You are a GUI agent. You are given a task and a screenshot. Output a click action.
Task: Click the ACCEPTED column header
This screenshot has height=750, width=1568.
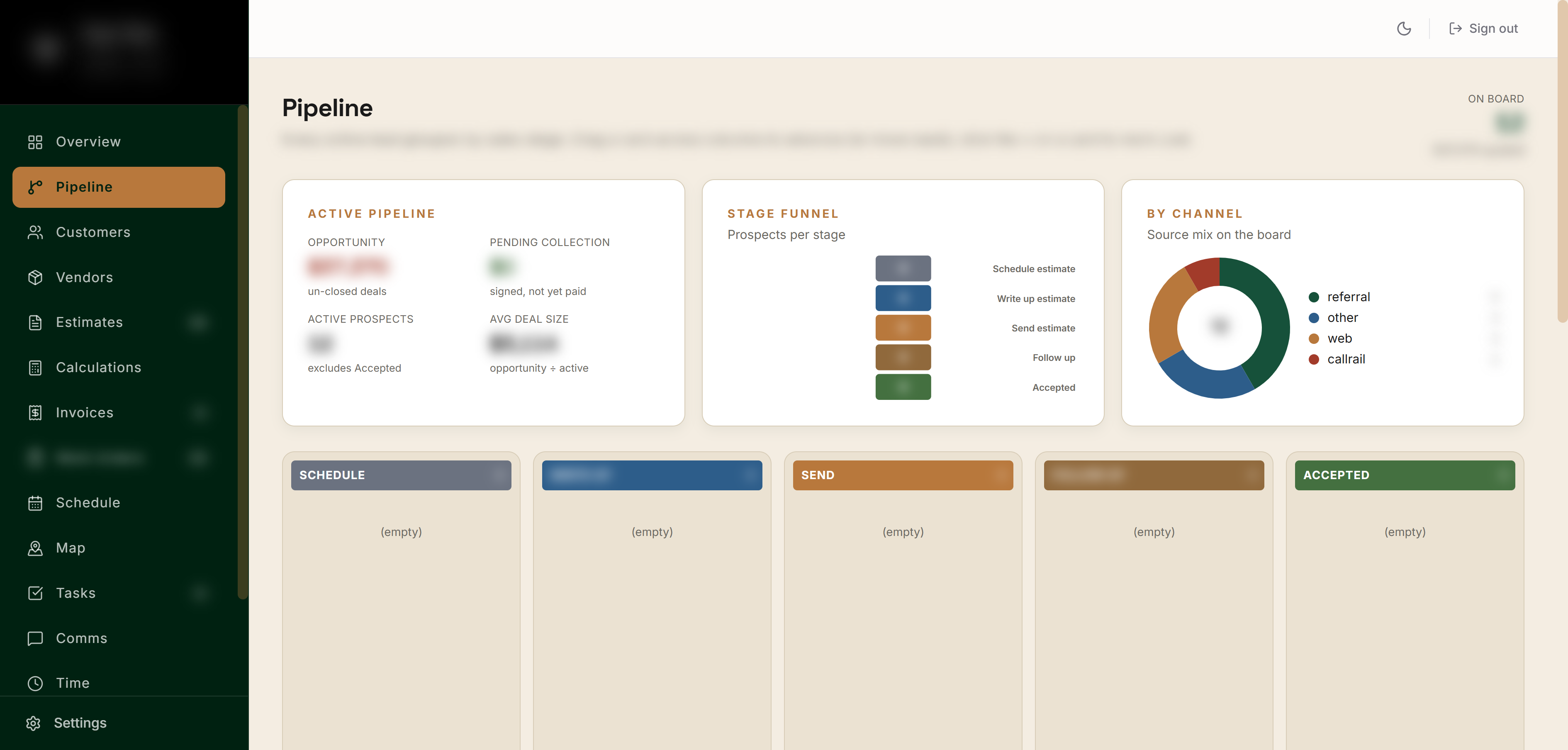click(x=1404, y=475)
